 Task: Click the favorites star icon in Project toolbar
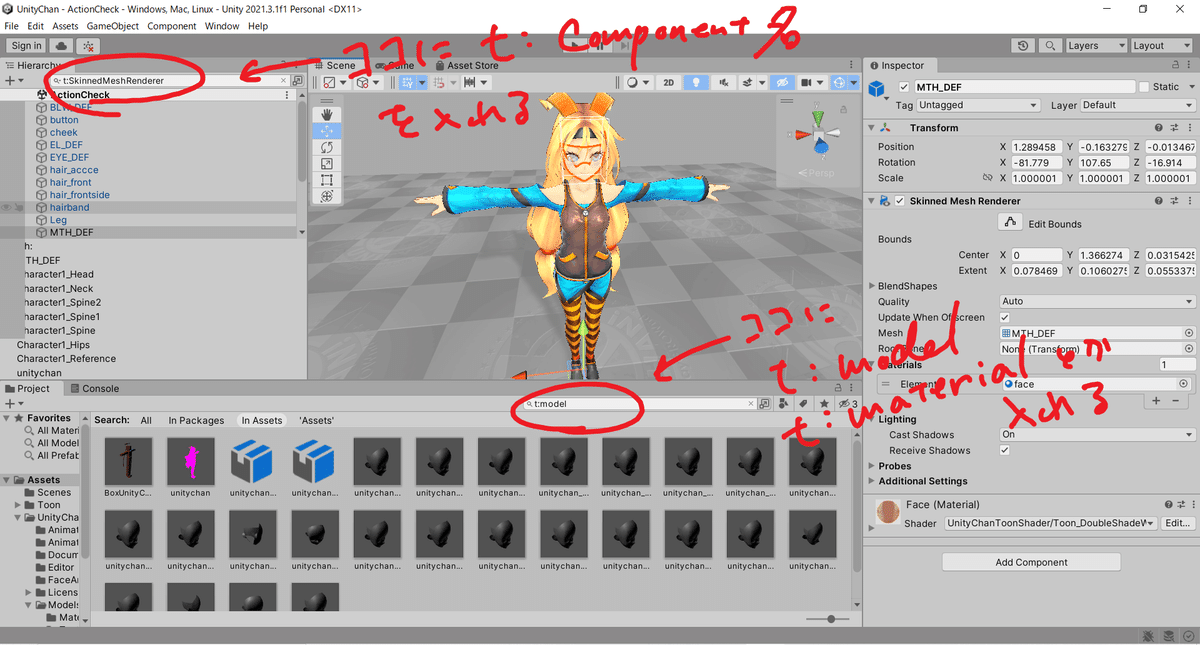point(824,404)
